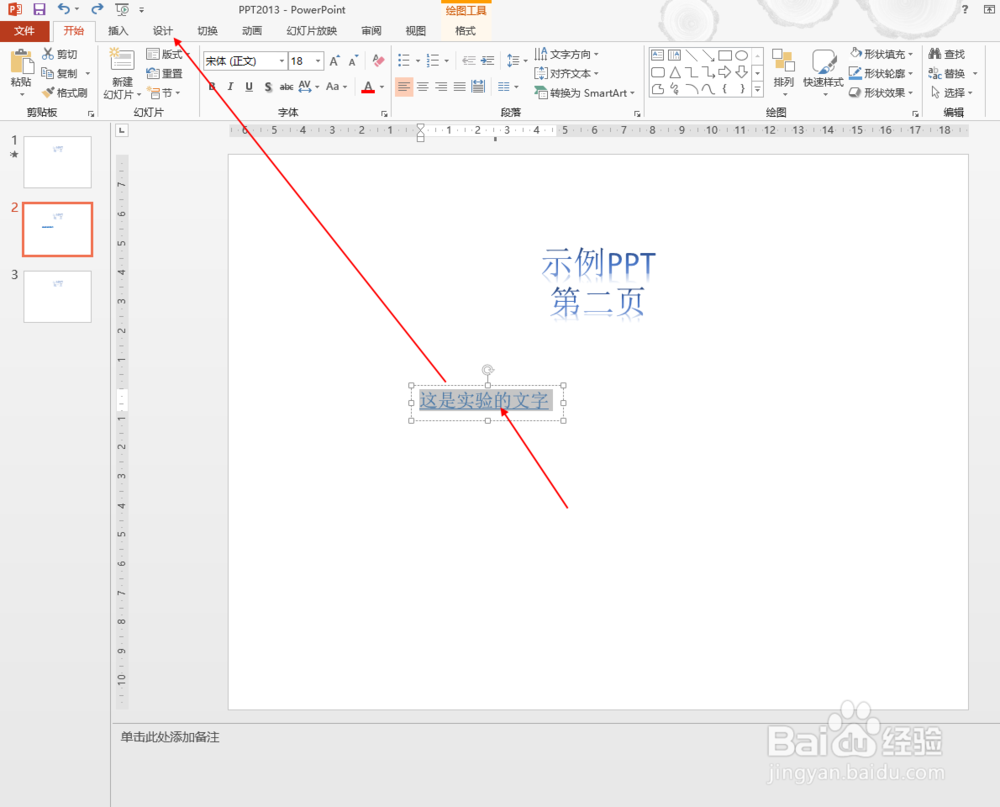Select slide 1 thumbnail
This screenshot has height=807, width=1000.
[x=57, y=162]
